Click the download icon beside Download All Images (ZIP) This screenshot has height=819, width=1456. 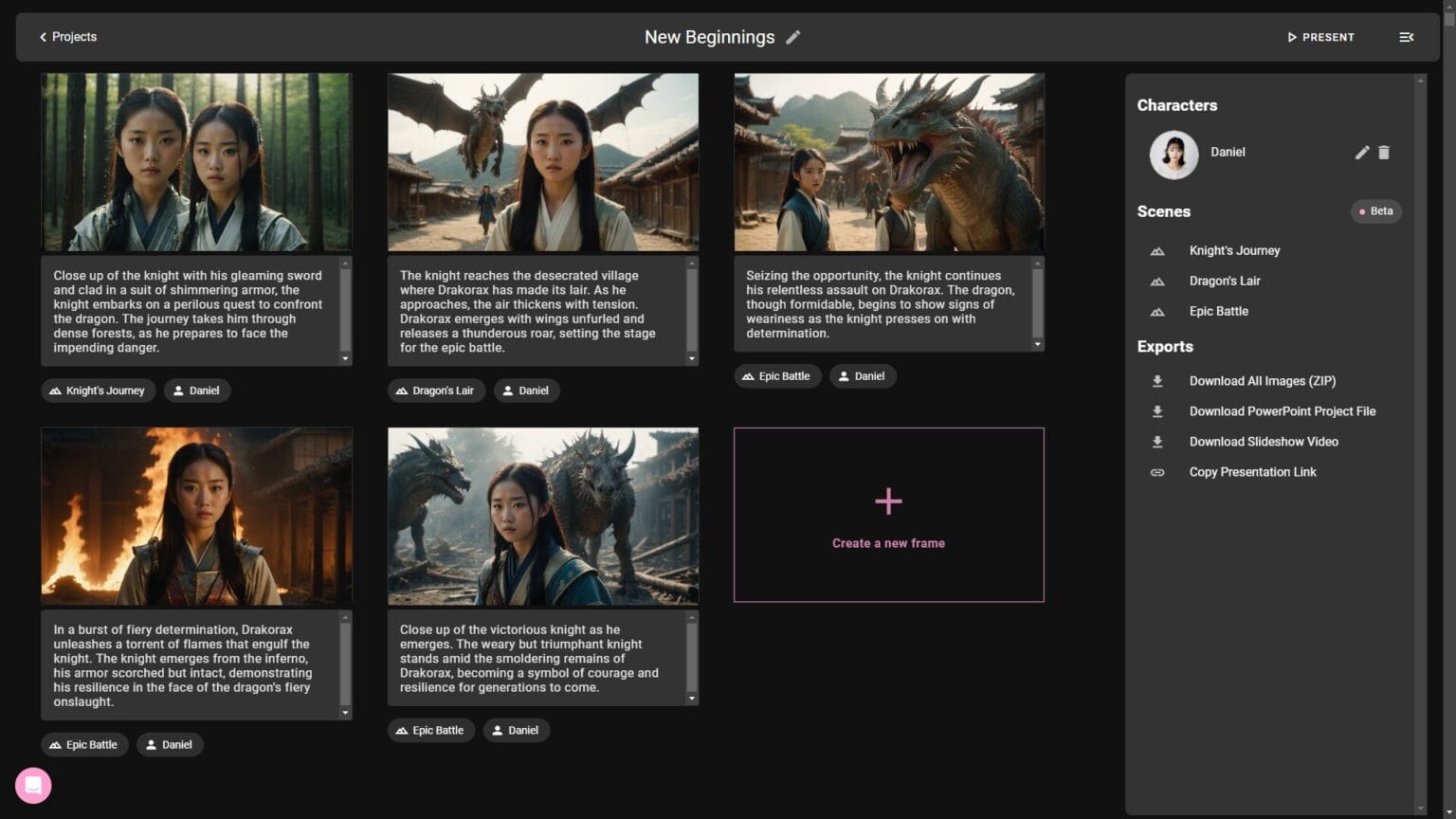pos(1157,381)
